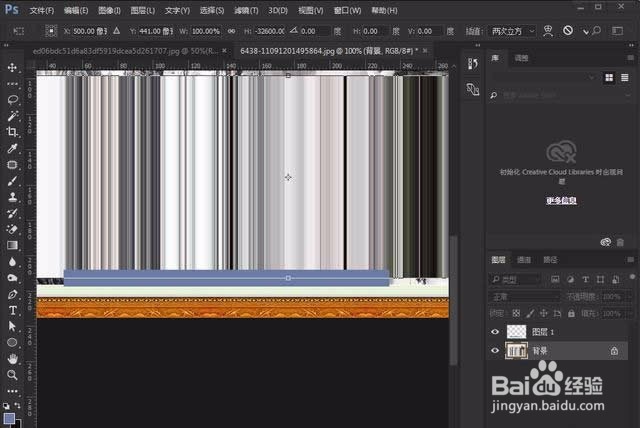This screenshot has height=428, width=640.
Task: Open the History panel icon in dock
Action: coord(473,64)
